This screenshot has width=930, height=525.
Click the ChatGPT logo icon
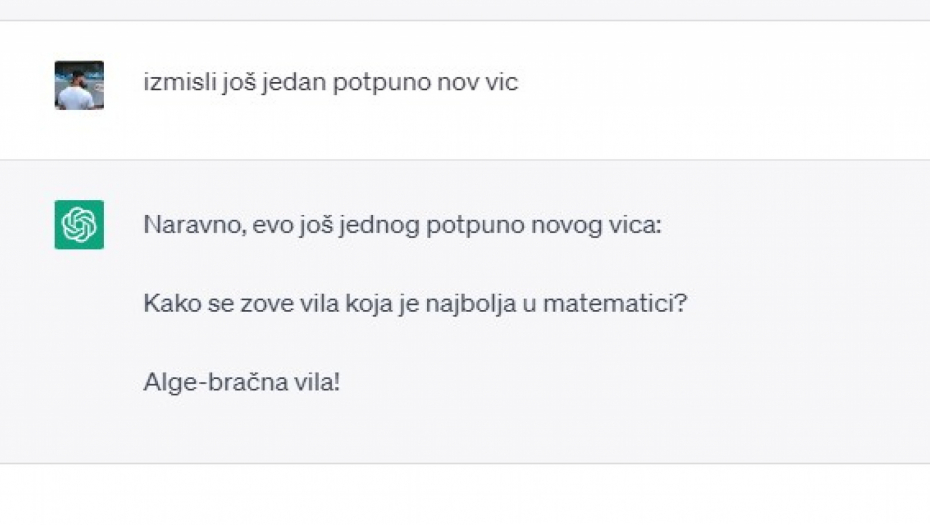point(79,225)
